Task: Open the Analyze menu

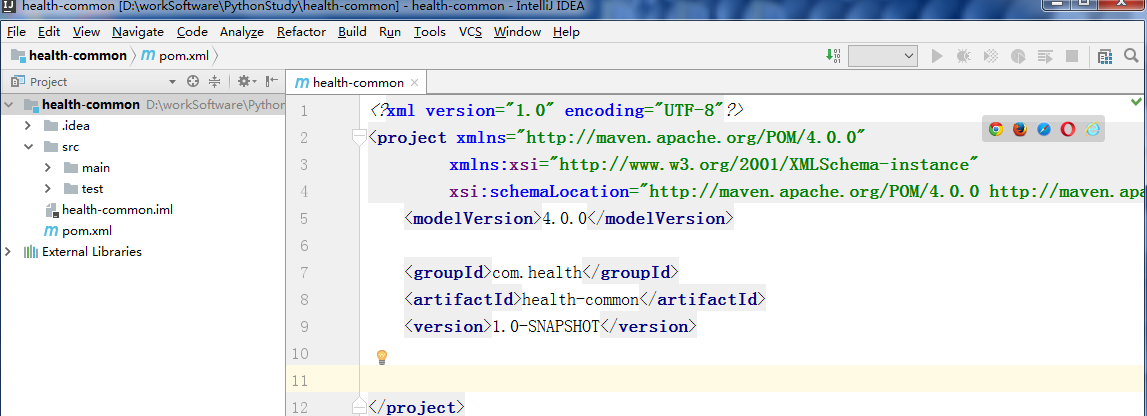Action: (x=242, y=31)
